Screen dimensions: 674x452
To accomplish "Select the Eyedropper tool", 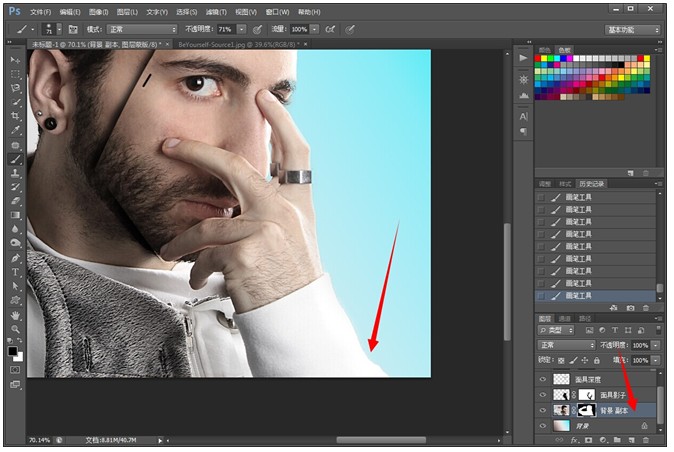I will click(15, 130).
